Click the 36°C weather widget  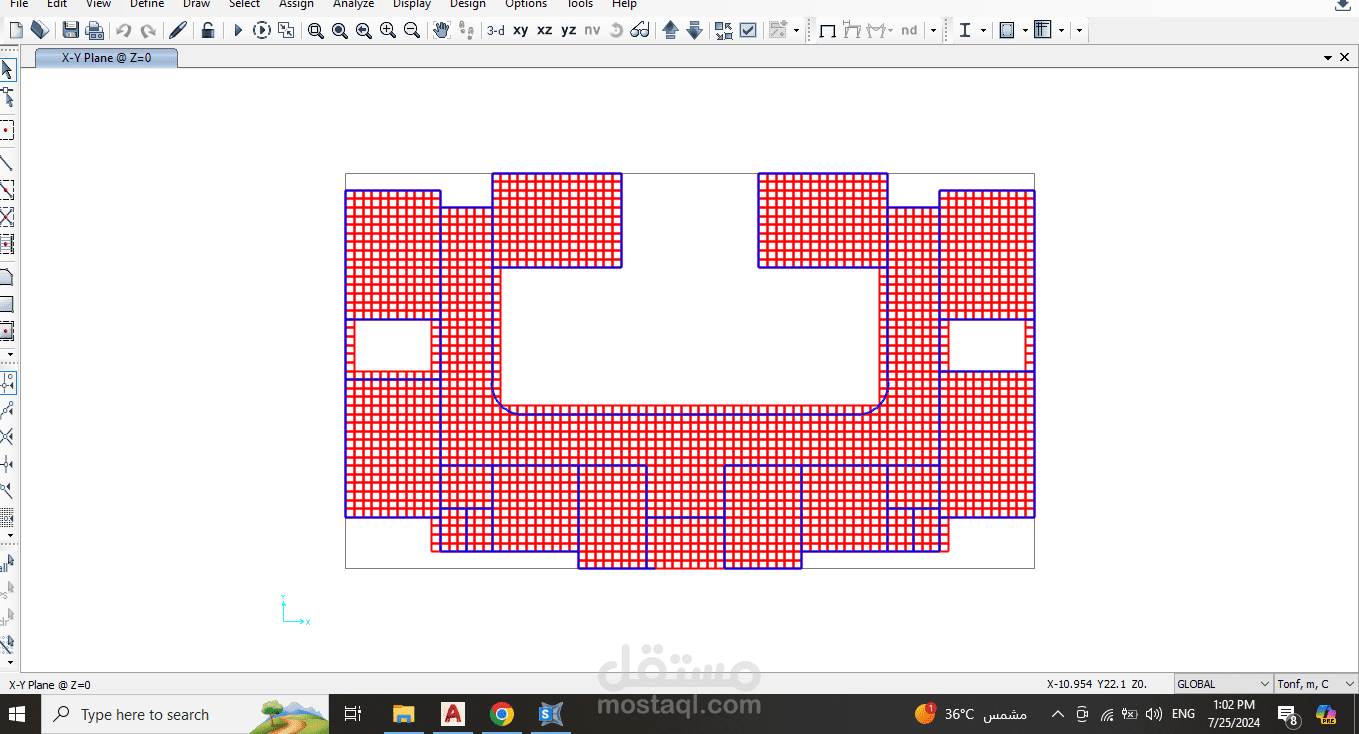point(970,714)
